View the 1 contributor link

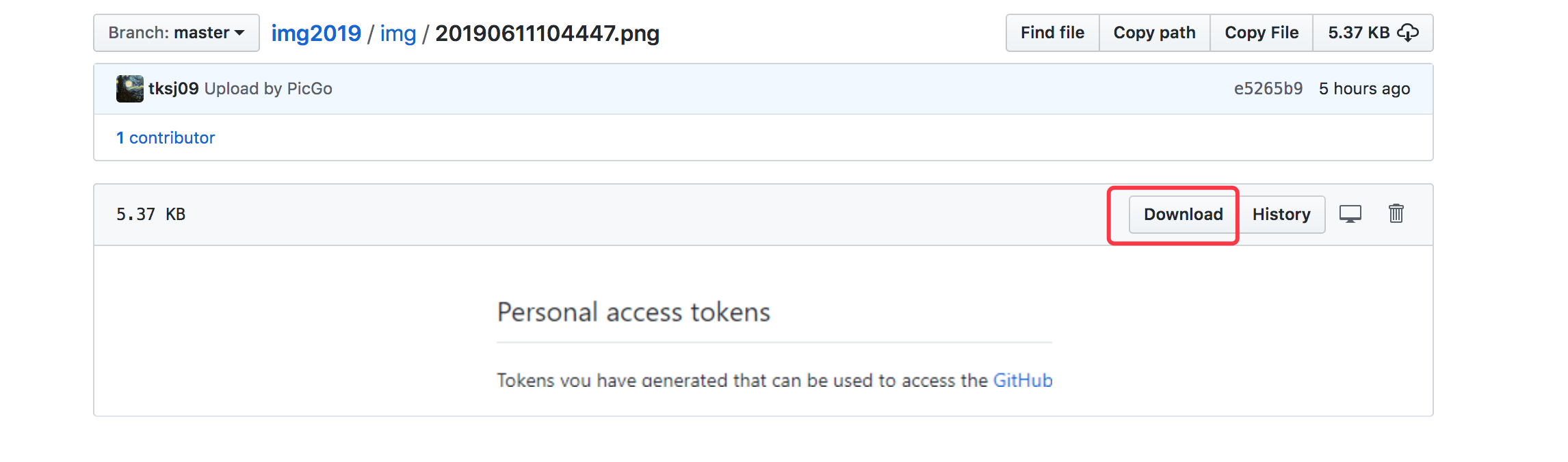coord(166,137)
